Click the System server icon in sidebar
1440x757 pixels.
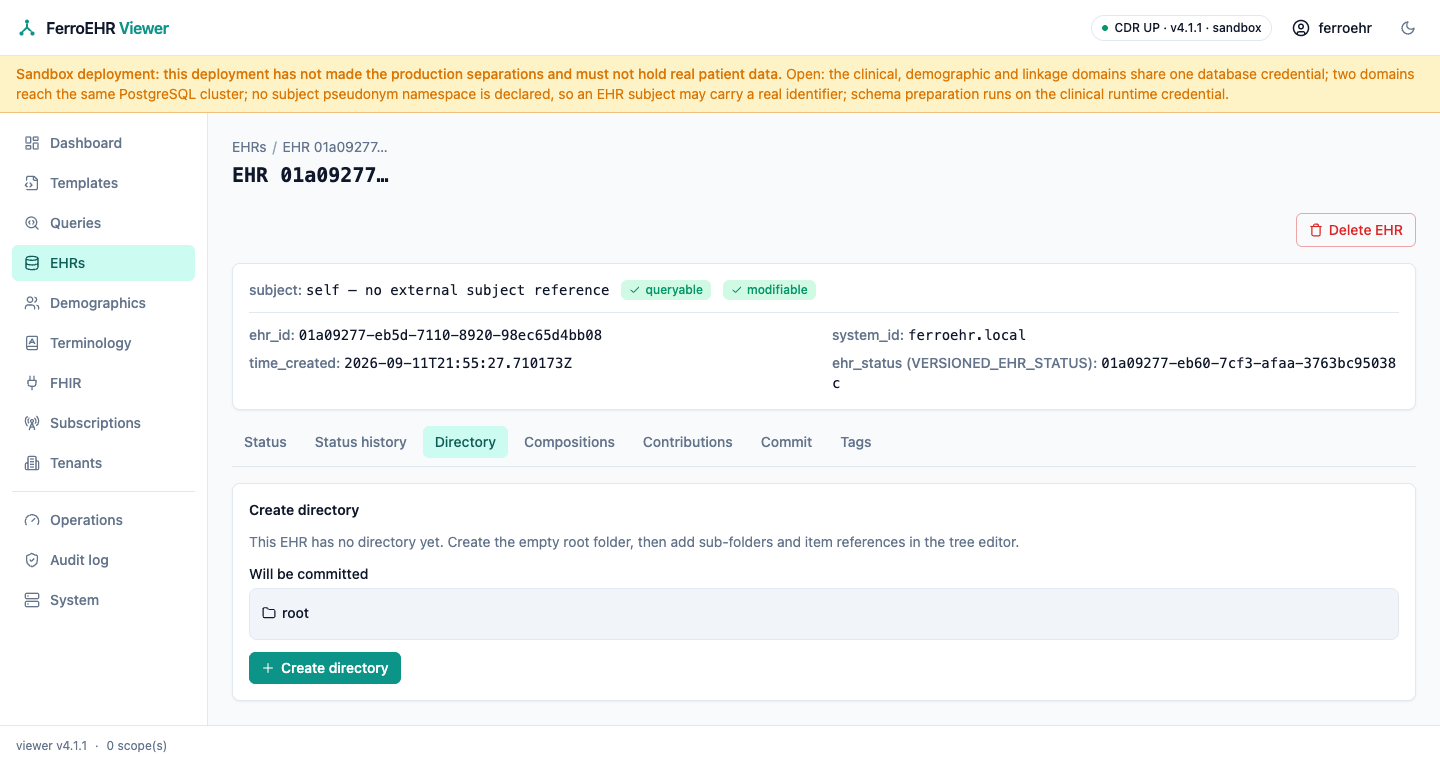click(x=32, y=600)
